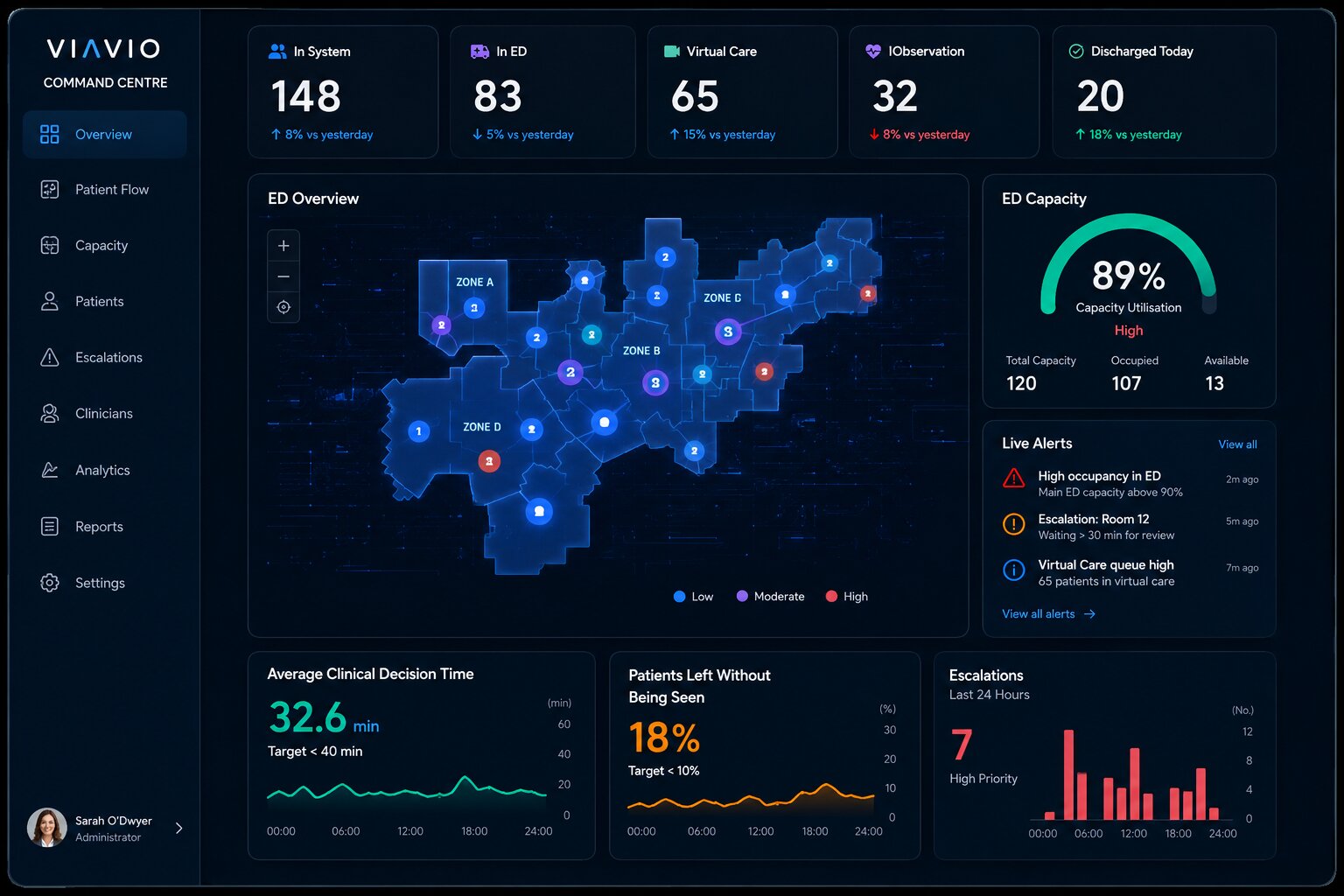The image size is (1344, 896).
Task: Open the Virtual Care queue high alert
Action: coord(1130,572)
